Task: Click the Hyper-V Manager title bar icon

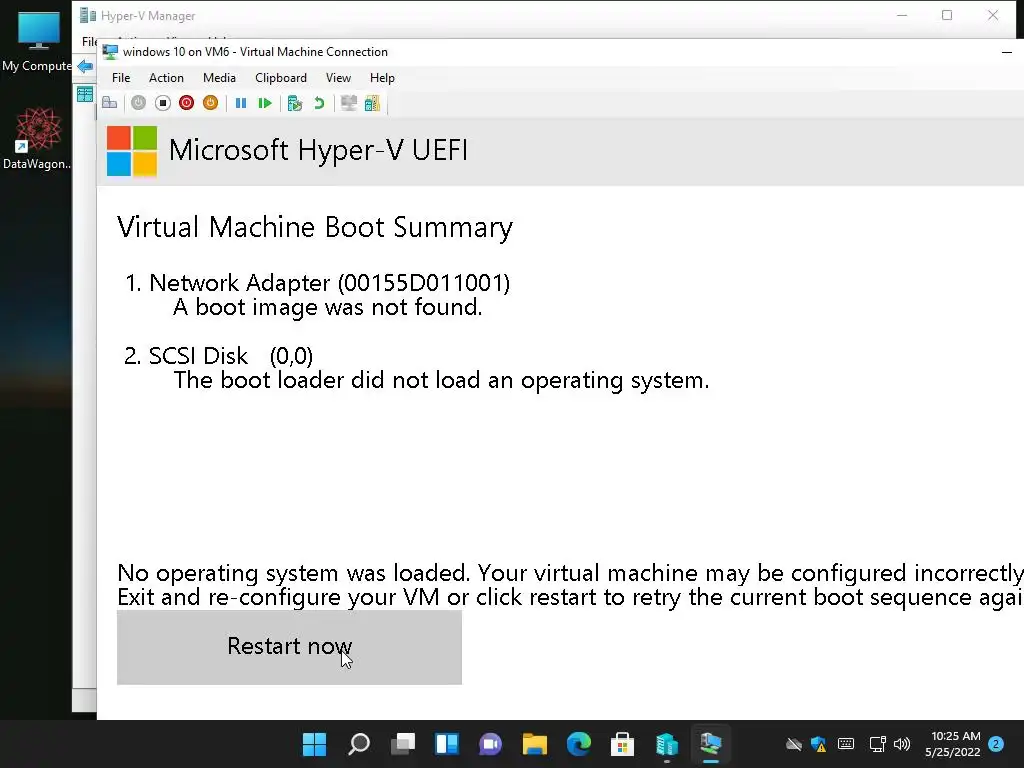Action: [x=88, y=15]
